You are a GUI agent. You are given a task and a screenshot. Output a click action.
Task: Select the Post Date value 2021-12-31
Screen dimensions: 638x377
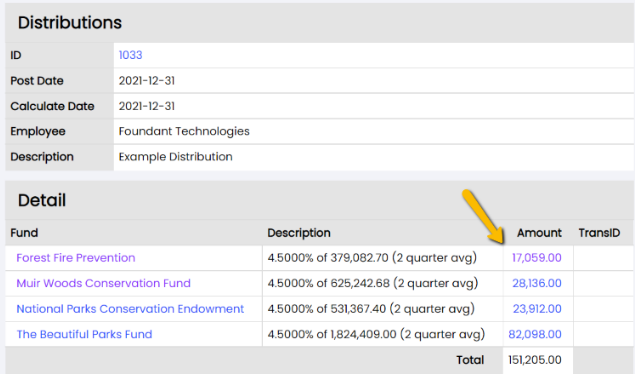(146, 81)
